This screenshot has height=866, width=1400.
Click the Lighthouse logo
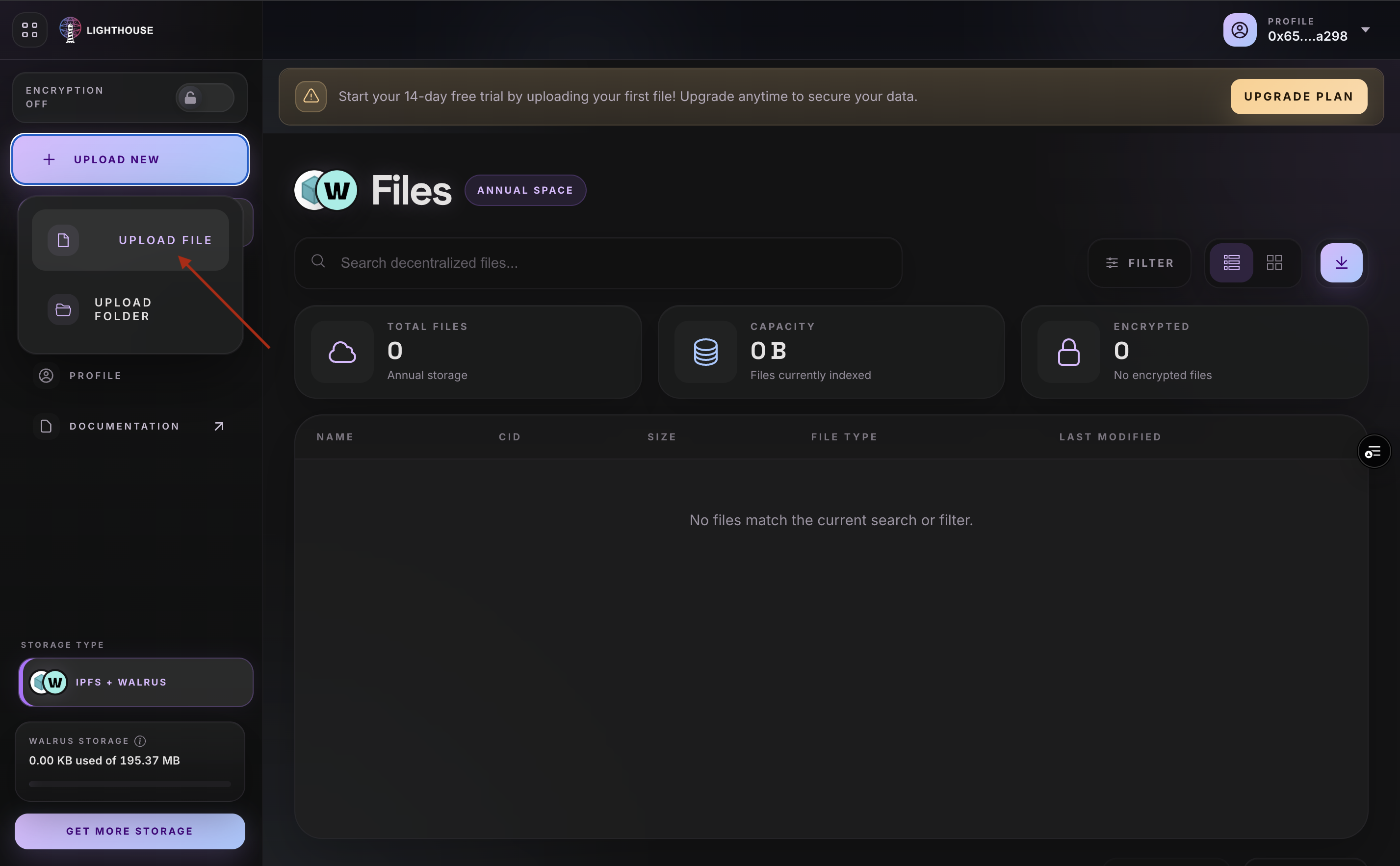click(106, 30)
